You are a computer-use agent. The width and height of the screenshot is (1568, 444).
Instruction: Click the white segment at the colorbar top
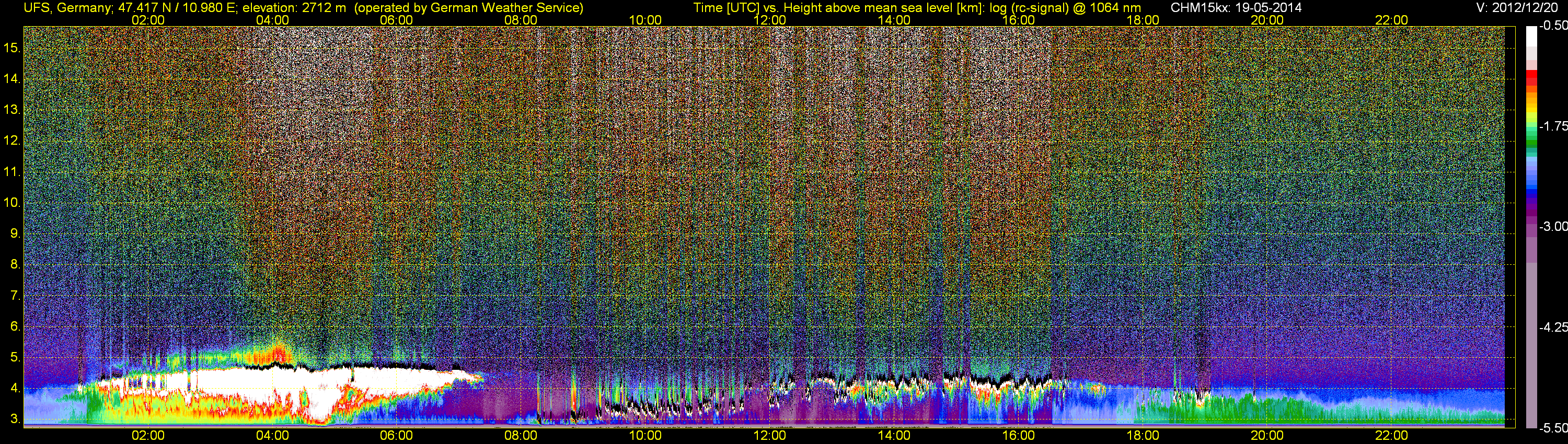point(1531,37)
